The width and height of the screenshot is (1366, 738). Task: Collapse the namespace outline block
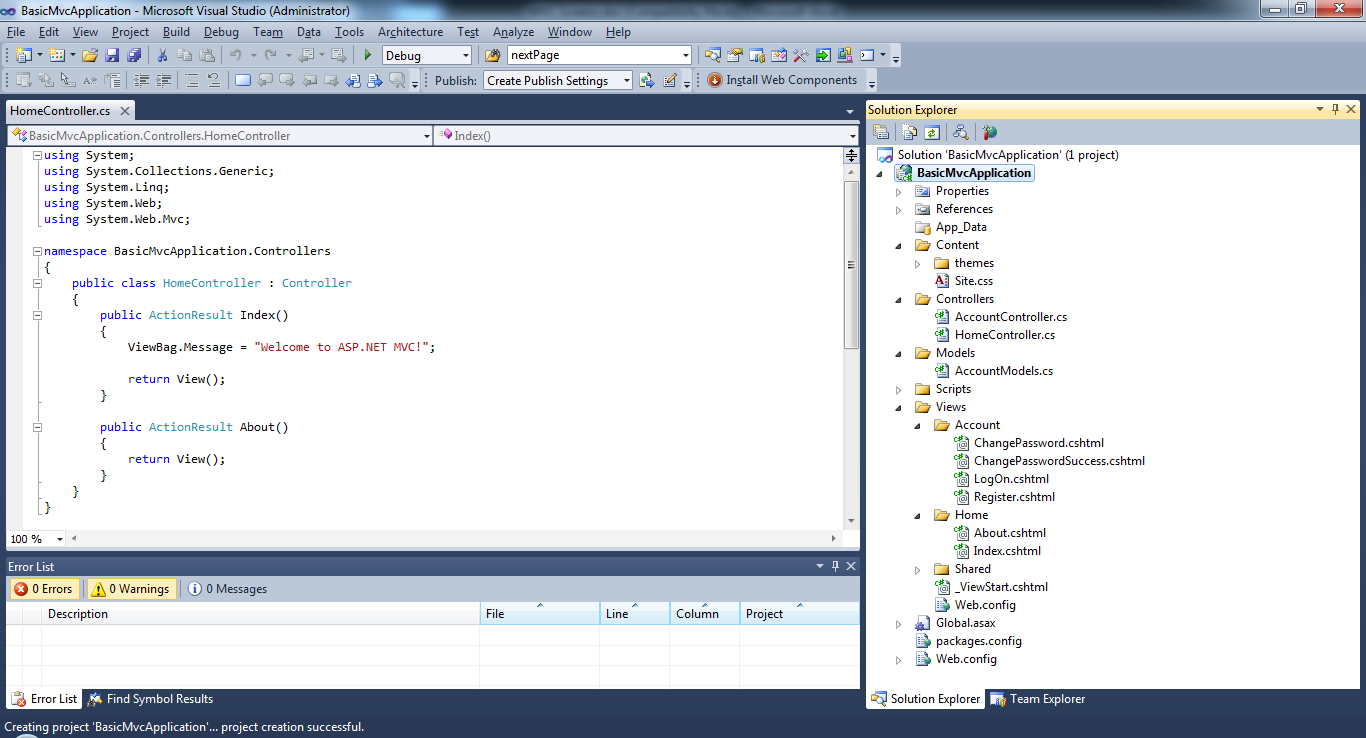tap(37, 251)
